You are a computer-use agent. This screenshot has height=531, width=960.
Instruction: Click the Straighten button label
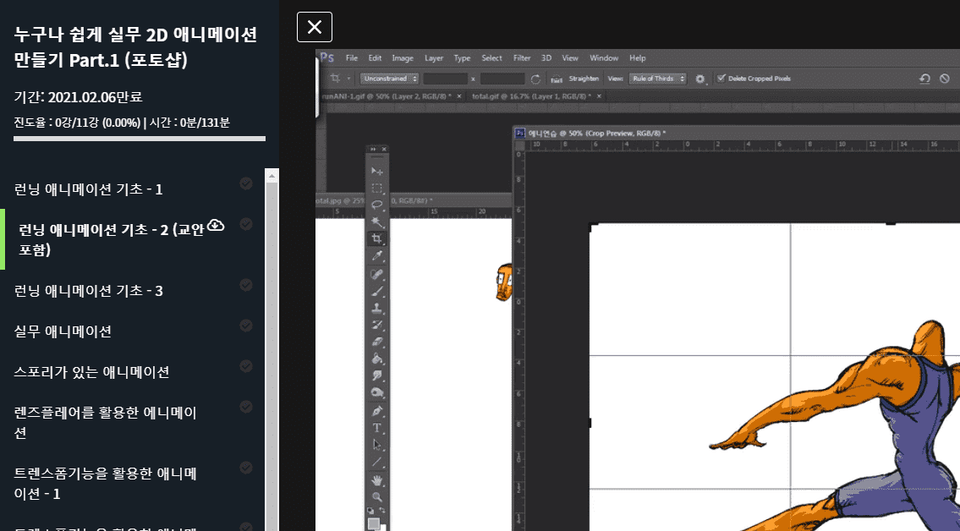[x=583, y=78]
